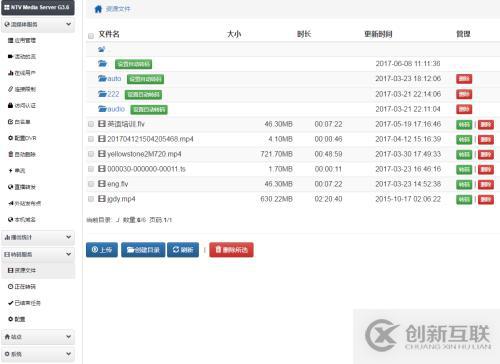Open 直播转发 with the globe icon
This screenshot has width=500, height=364.
pyautogui.click(x=22, y=187)
